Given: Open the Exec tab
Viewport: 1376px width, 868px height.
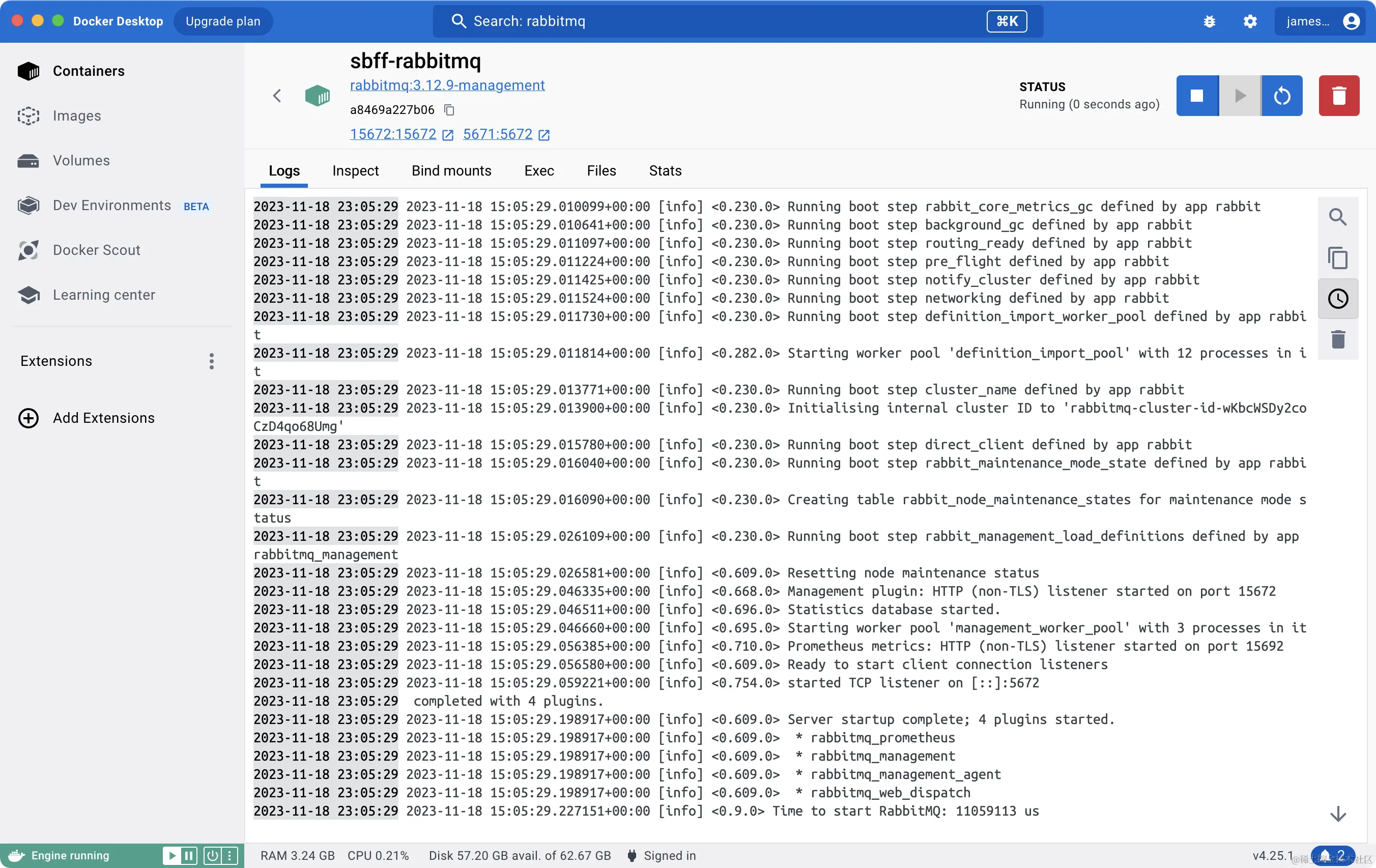Looking at the screenshot, I should [539, 170].
